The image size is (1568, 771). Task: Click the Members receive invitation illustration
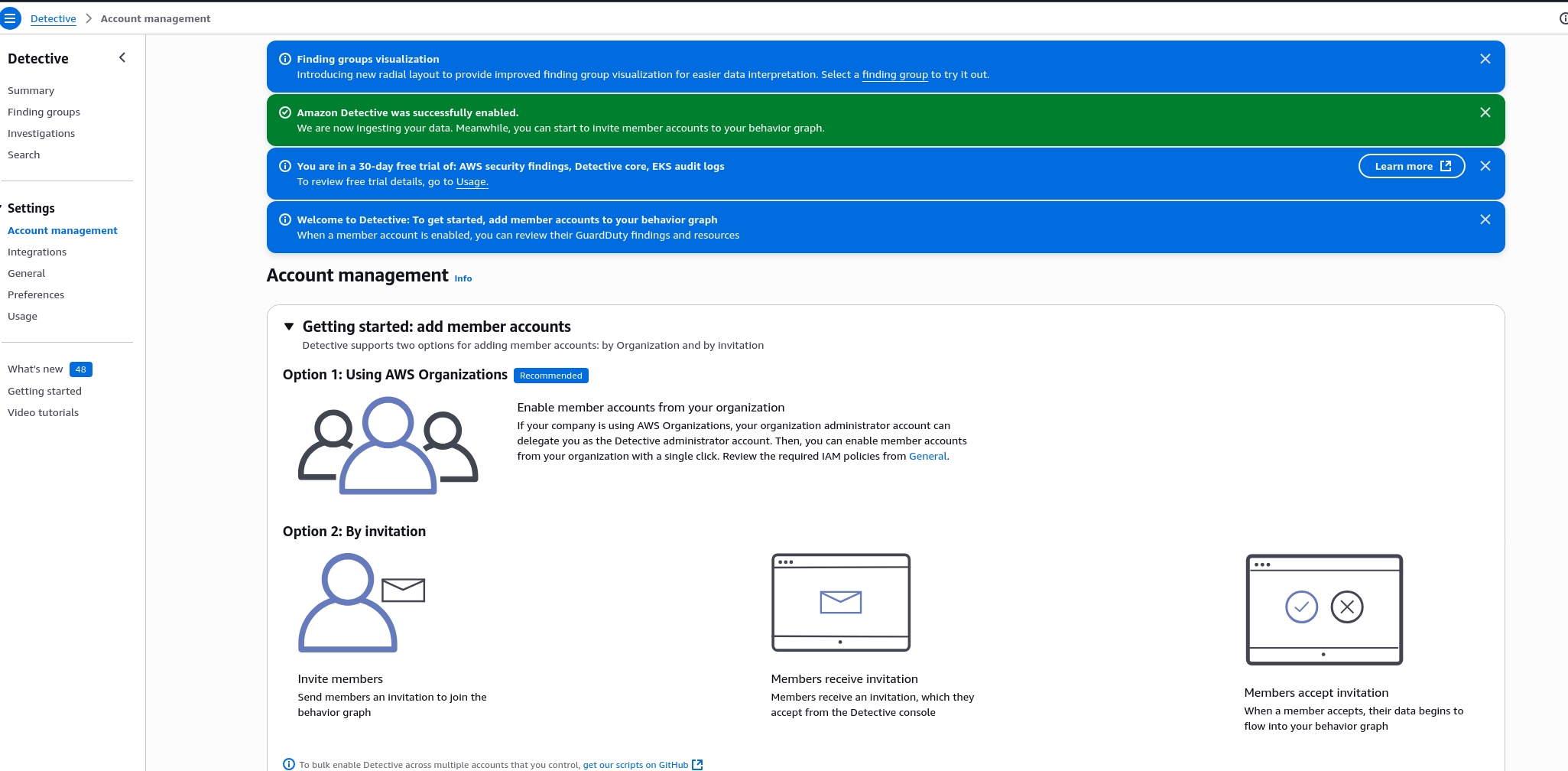pos(840,603)
